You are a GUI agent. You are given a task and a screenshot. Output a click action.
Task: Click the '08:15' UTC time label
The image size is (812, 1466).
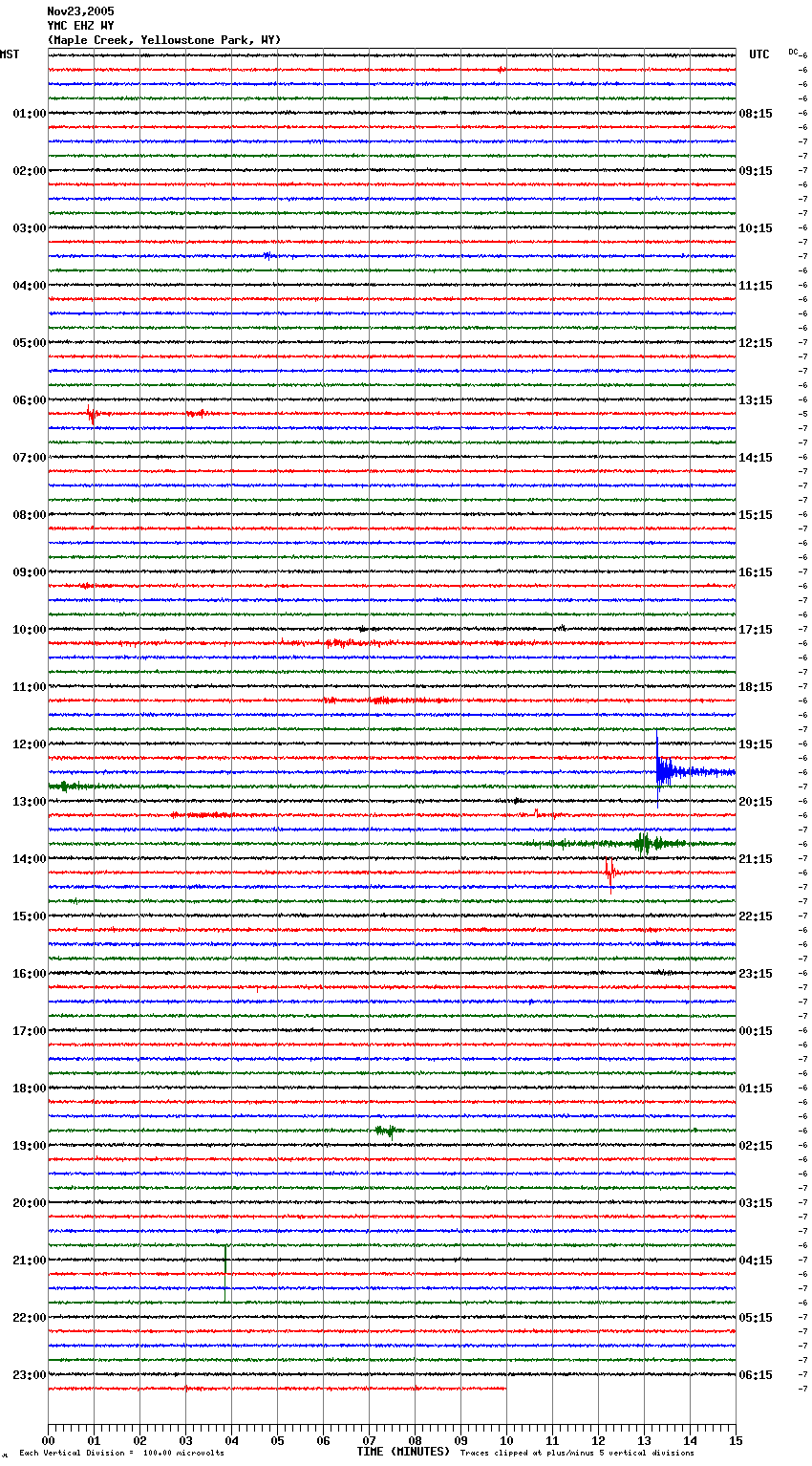click(756, 114)
